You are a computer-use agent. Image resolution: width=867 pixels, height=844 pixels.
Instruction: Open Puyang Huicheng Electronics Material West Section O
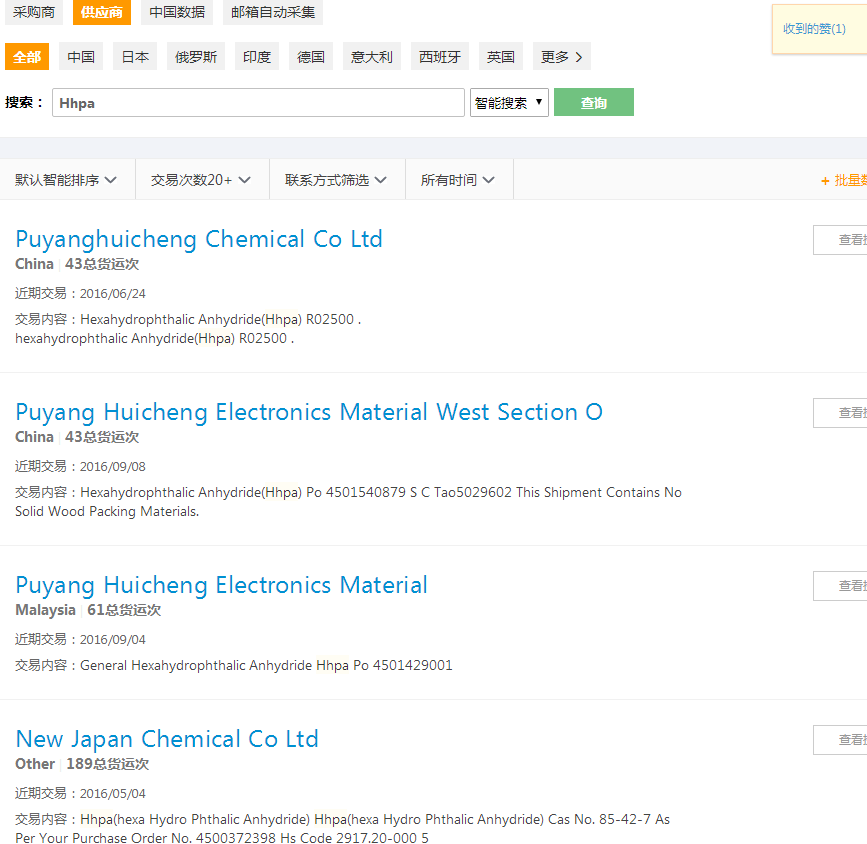coord(309,413)
